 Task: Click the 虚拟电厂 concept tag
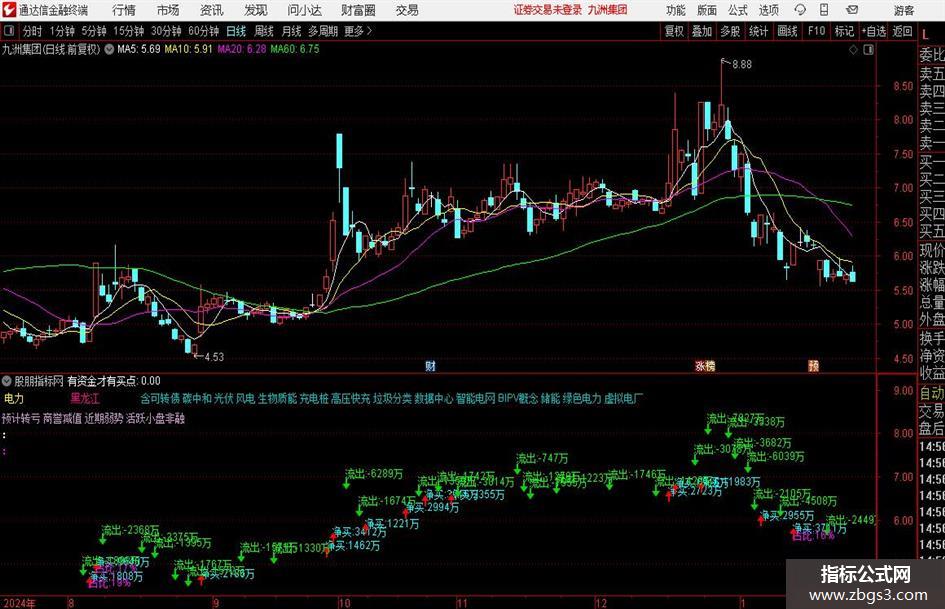click(623, 399)
